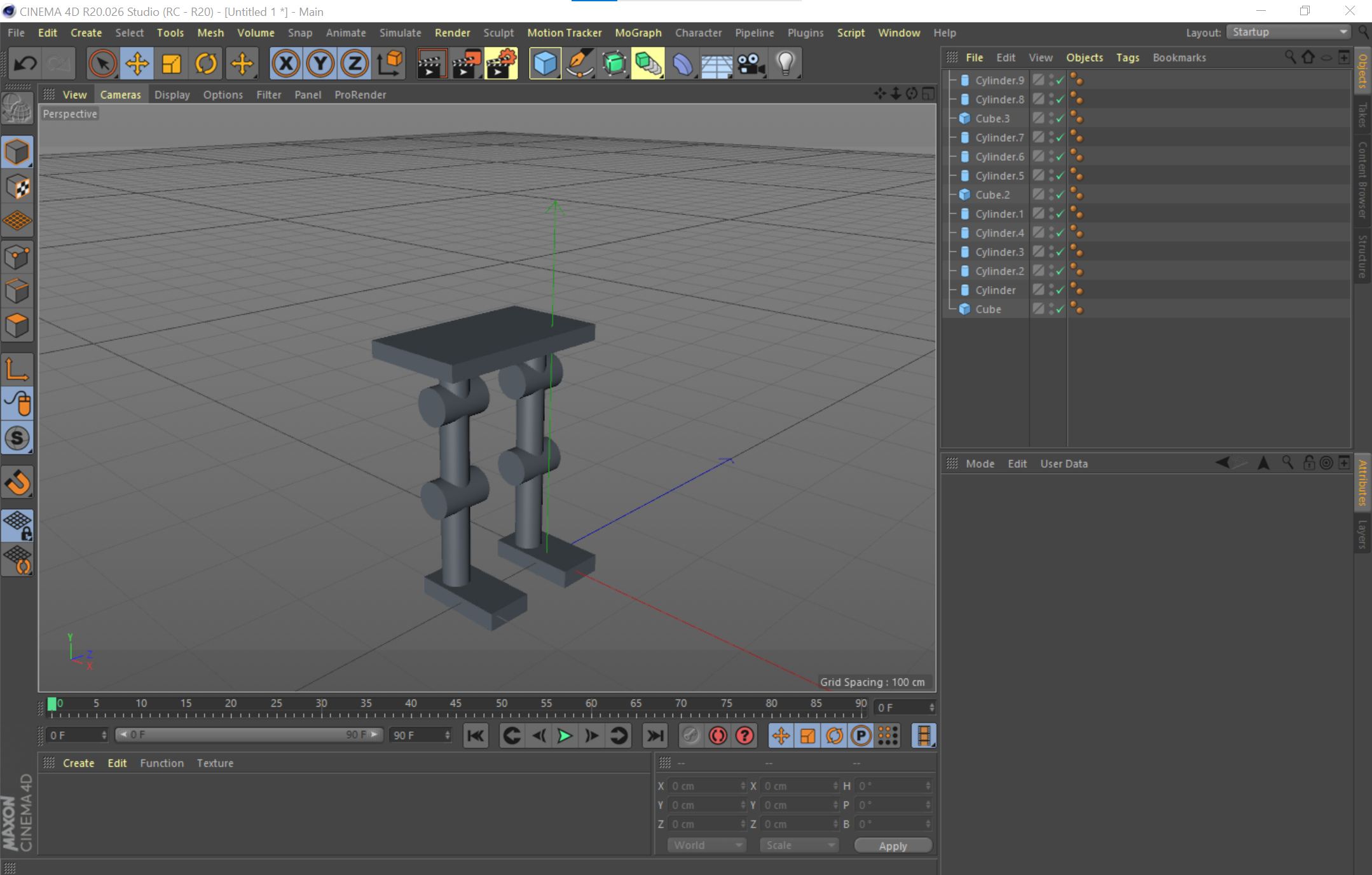The width and height of the screenshot is (1372, 875).
Task: Toggle green checkmark for Cube.3 object
Action: (1060, 119)
